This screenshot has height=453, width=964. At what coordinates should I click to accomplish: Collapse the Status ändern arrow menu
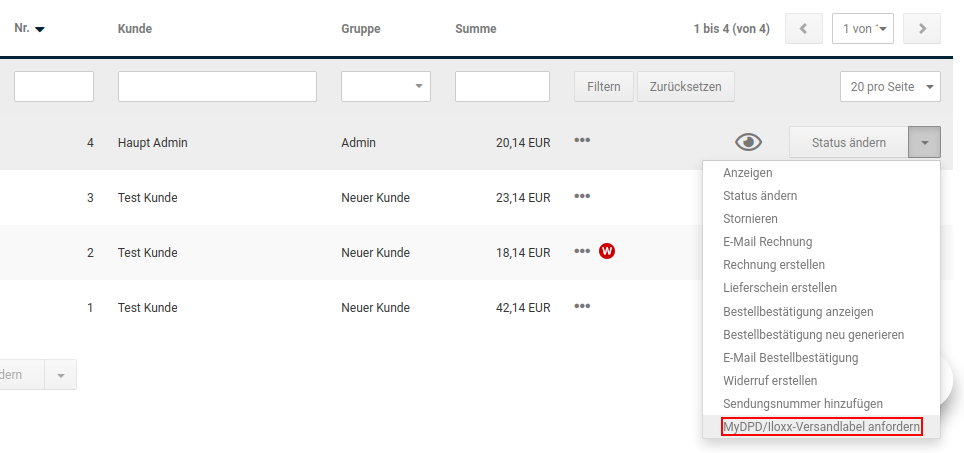[x=925, y=143]
